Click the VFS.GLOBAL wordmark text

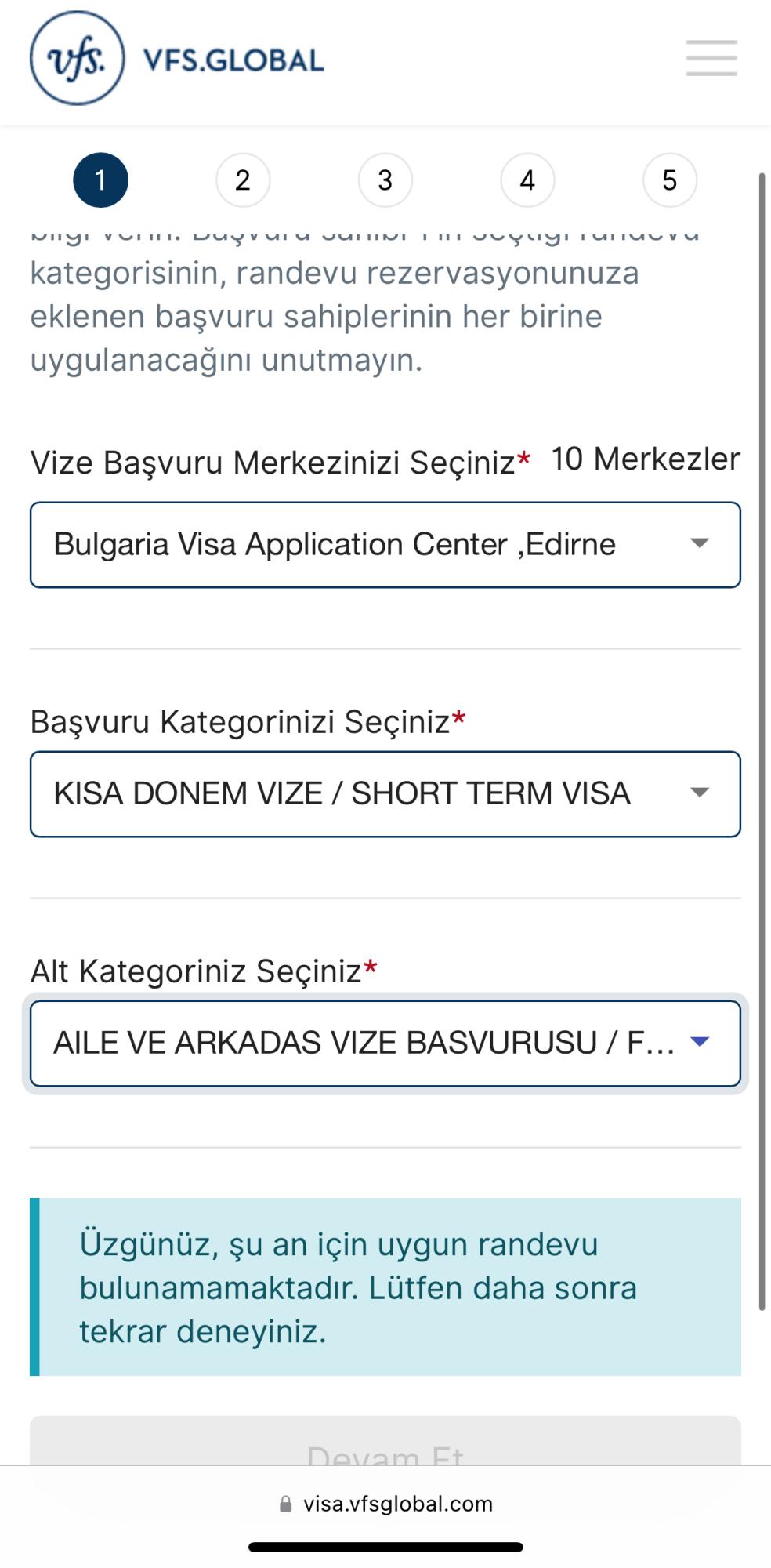point(233,60)
